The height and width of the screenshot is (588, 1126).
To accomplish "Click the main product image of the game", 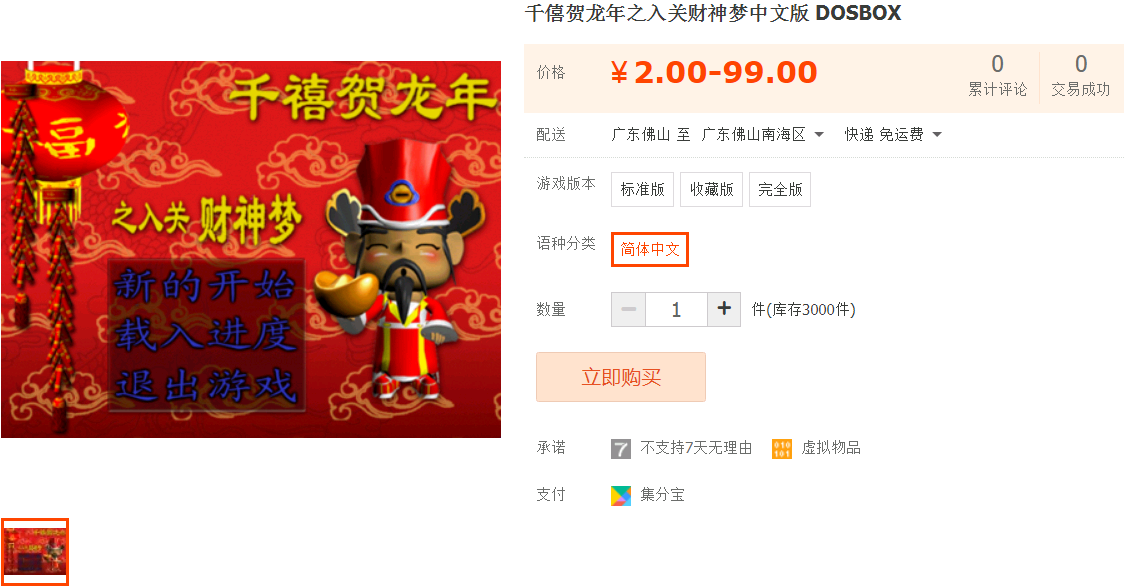I will [x=251, y=249].
